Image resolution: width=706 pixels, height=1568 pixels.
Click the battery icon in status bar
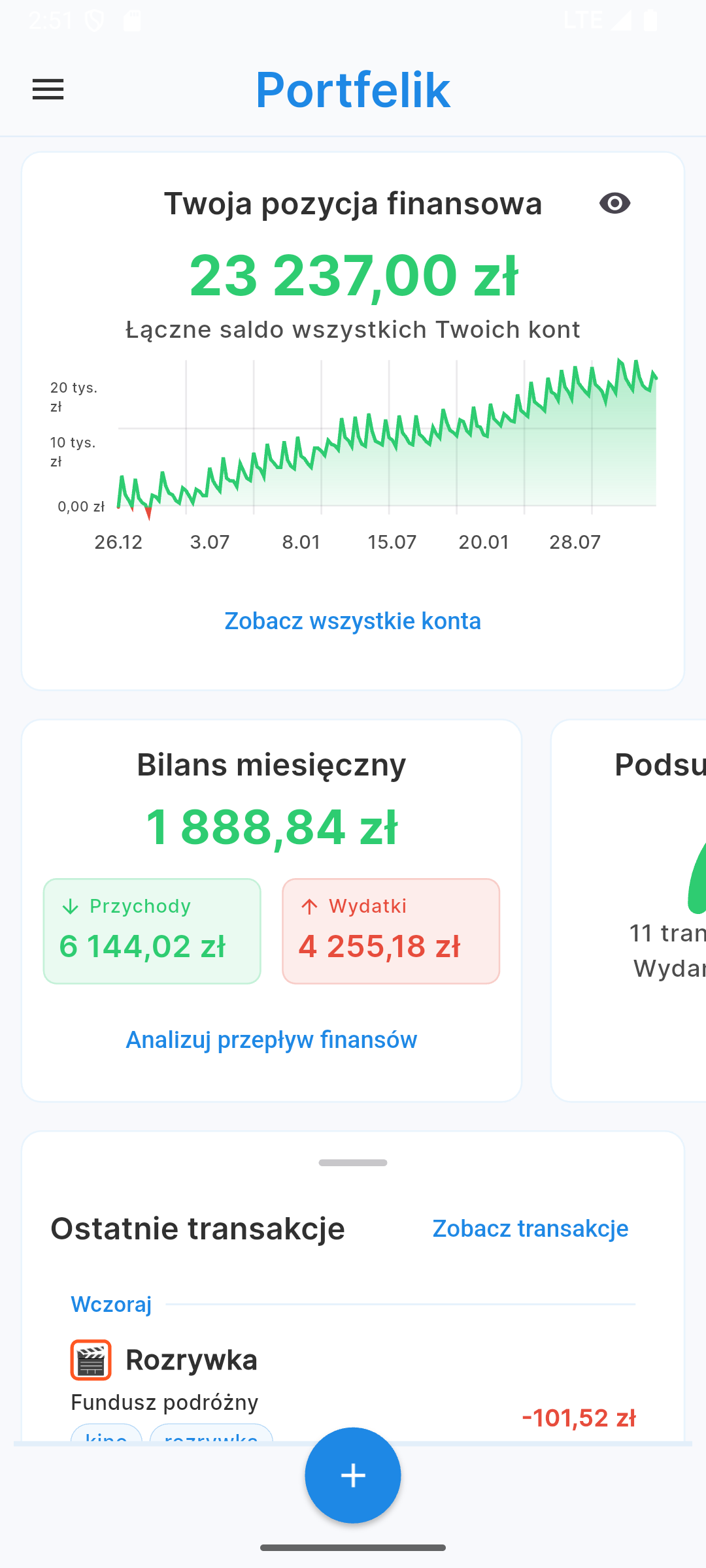tap(650, 21)
